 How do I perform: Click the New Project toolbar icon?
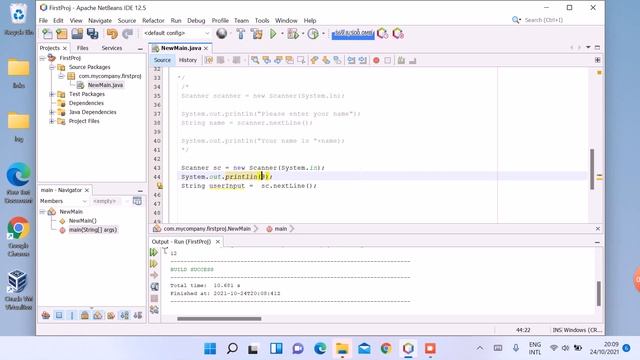coord(62,33)
